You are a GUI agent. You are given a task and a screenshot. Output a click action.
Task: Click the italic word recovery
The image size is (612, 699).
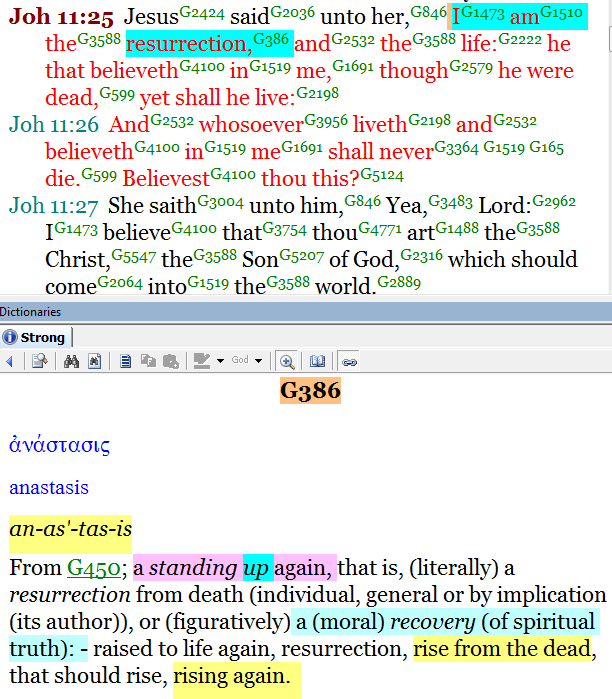click(x=433, y=622)
